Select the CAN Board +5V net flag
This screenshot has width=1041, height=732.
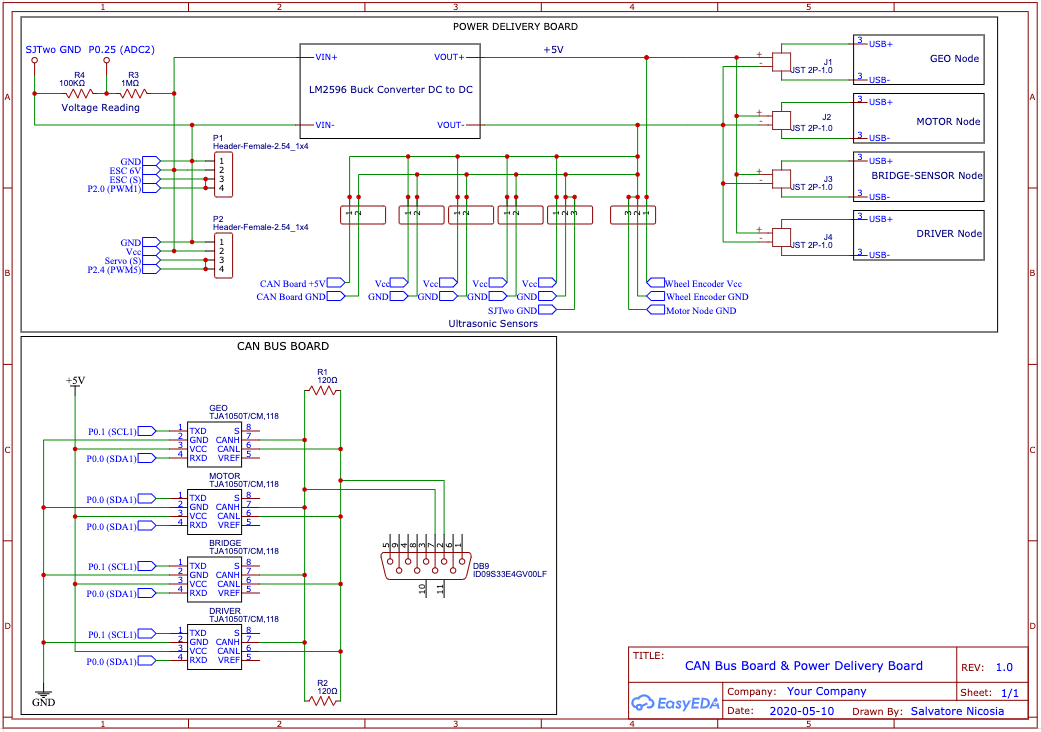point(337,283)
